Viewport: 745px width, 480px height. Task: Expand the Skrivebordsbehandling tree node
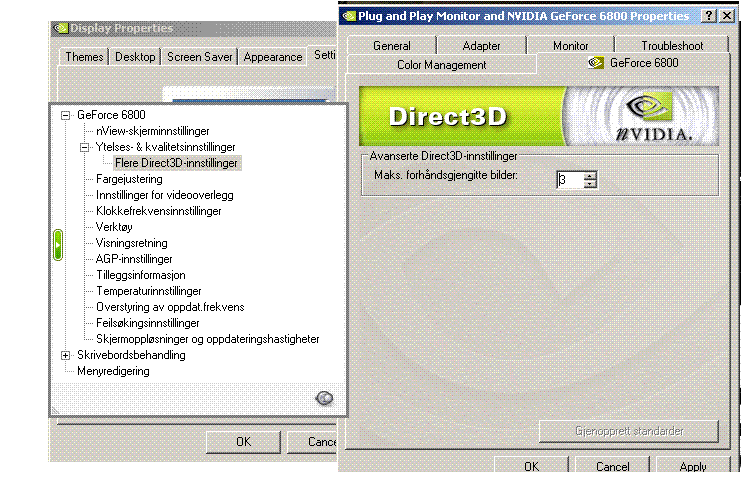66,355
